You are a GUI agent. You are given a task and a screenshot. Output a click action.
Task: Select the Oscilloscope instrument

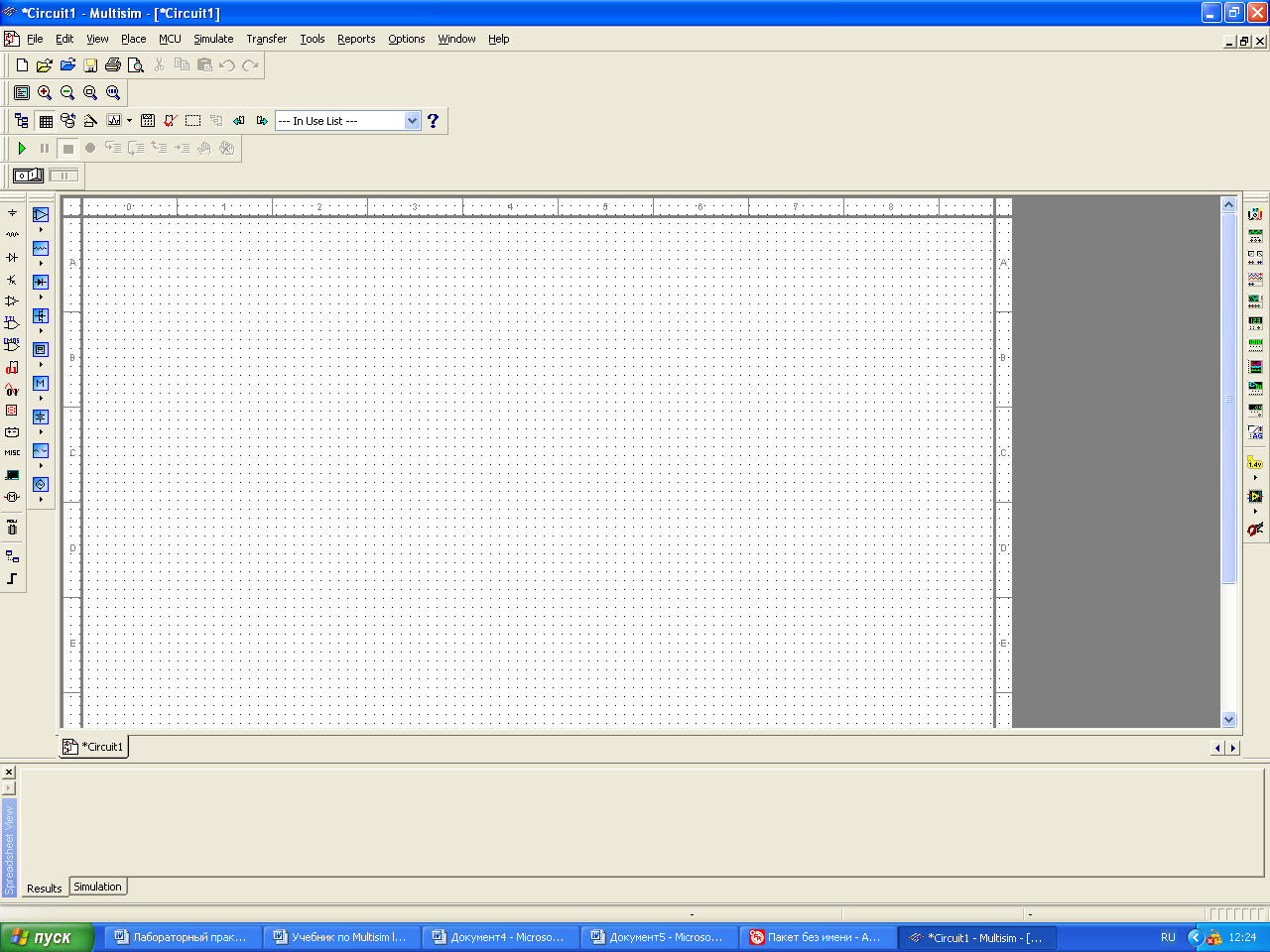1255,280
